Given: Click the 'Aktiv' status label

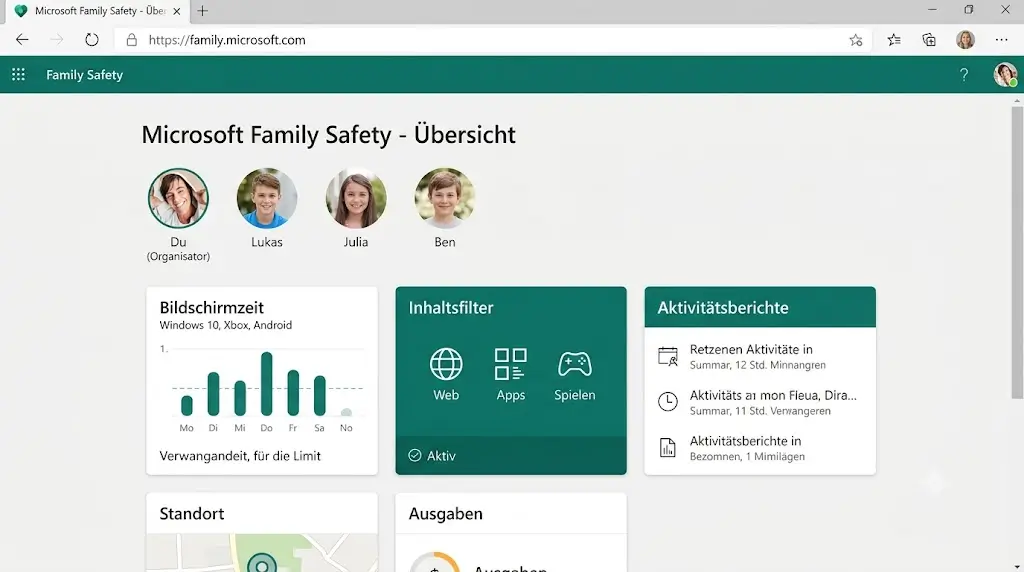Looking at the screenshot, I should pyautogui.click(x=441, y=456).
